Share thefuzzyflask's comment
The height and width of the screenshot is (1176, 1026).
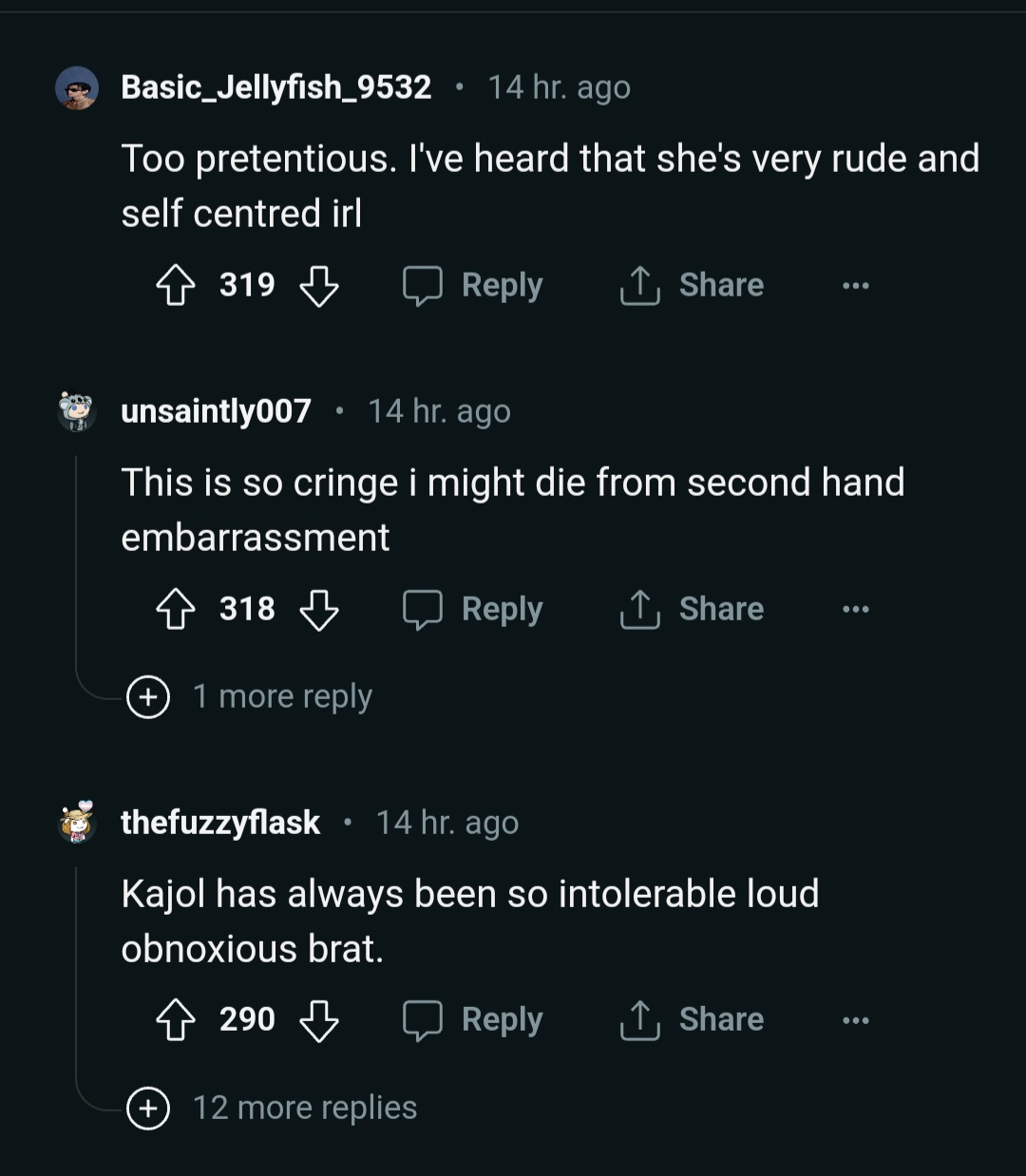(x=692, y=1020)
